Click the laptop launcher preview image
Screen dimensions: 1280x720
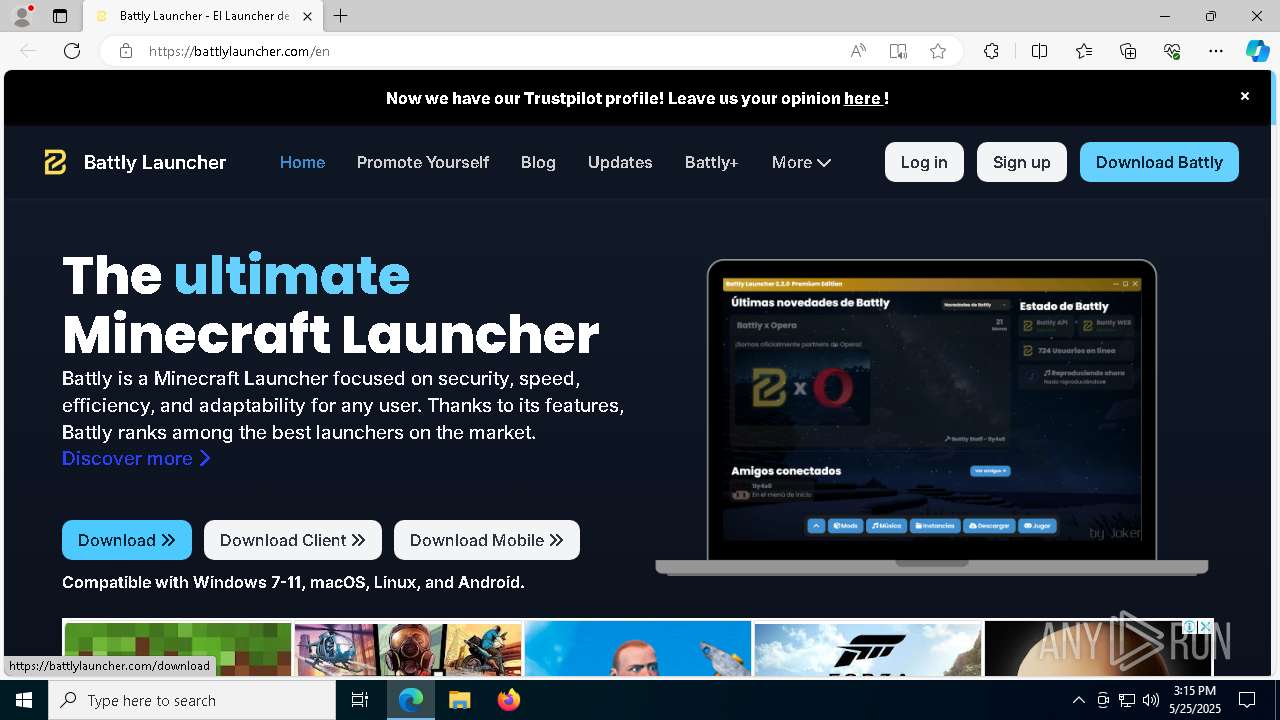tap(932, 417)
